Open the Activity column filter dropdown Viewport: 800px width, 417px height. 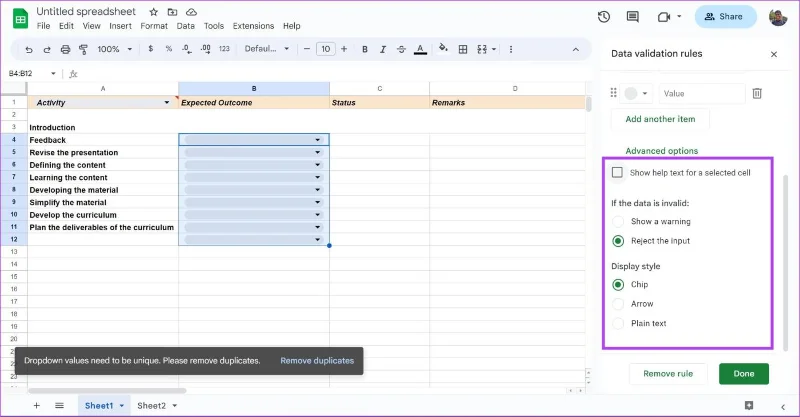166,103
